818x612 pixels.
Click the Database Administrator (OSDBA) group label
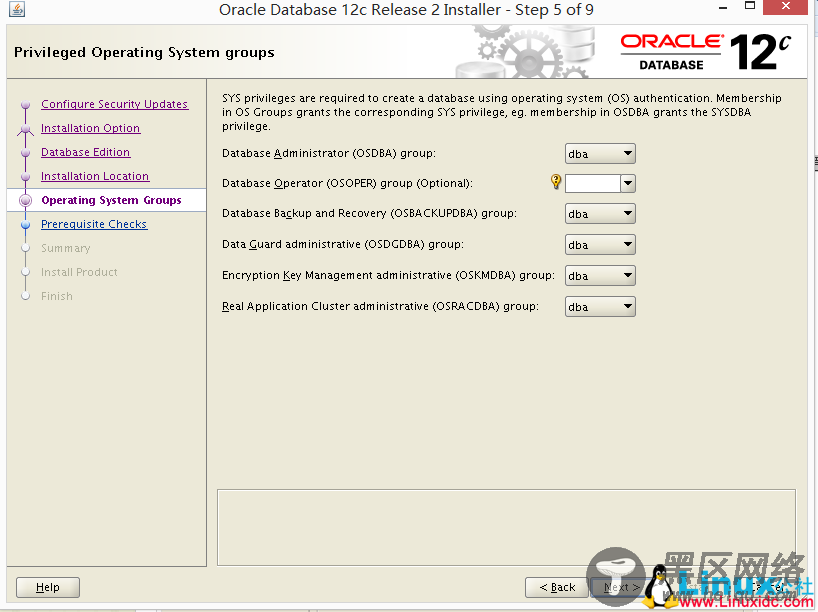click(x=329, y=153)
